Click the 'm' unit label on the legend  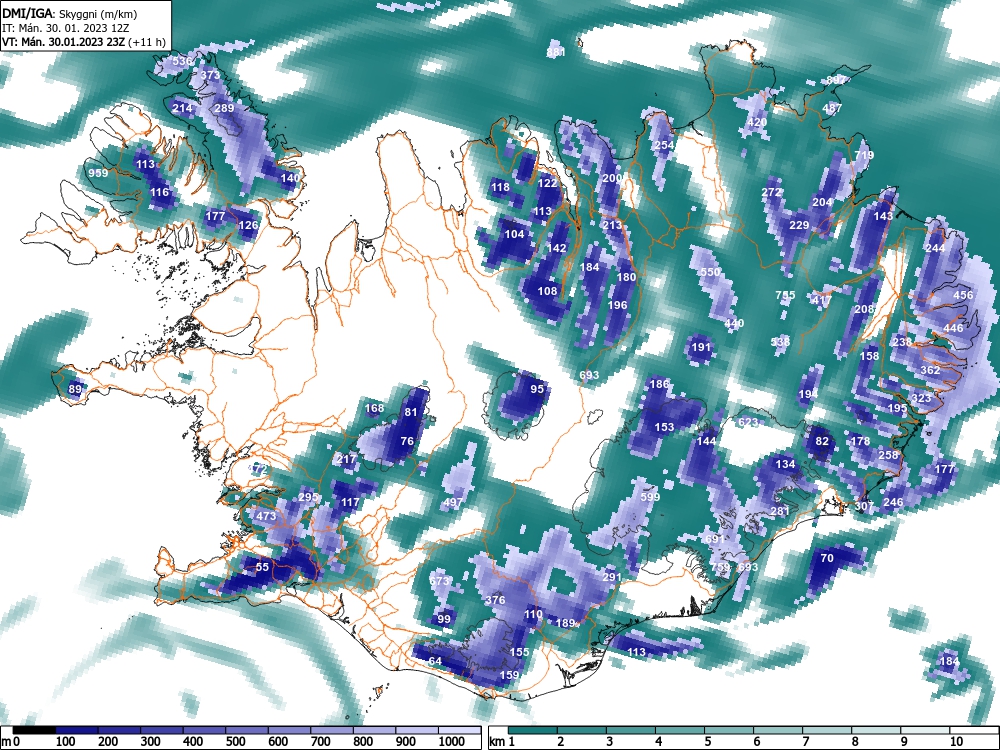coord(6,742)
